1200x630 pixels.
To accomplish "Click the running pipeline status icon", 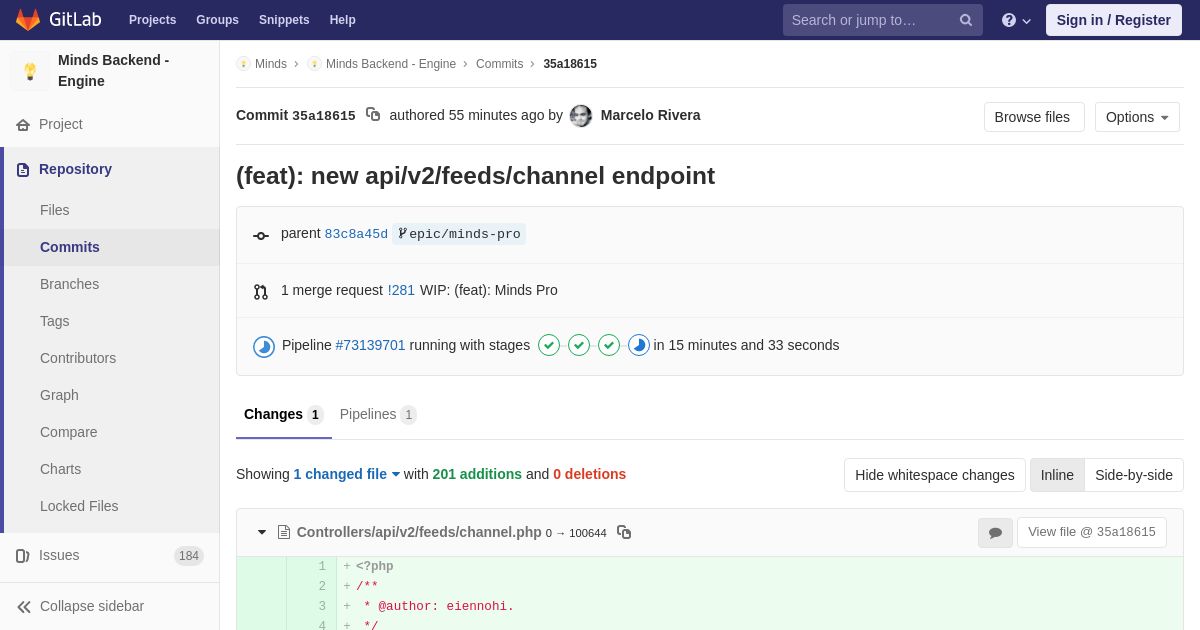I will click(264, 346).
